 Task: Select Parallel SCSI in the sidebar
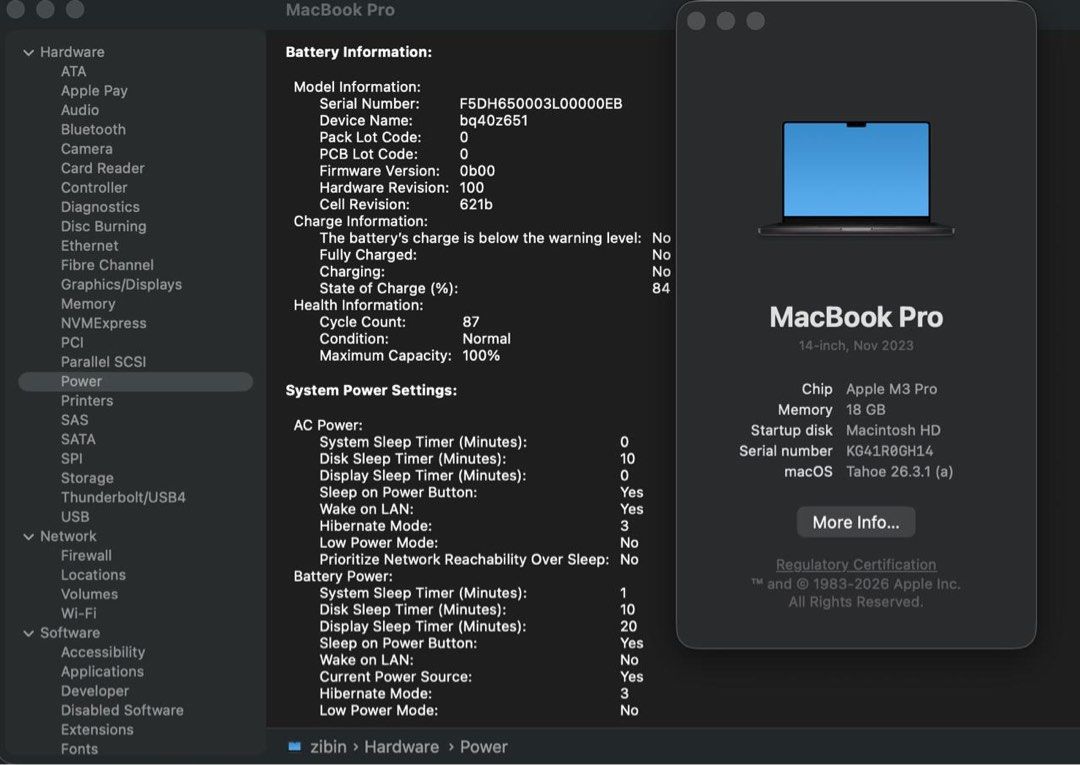click(103, 361)
